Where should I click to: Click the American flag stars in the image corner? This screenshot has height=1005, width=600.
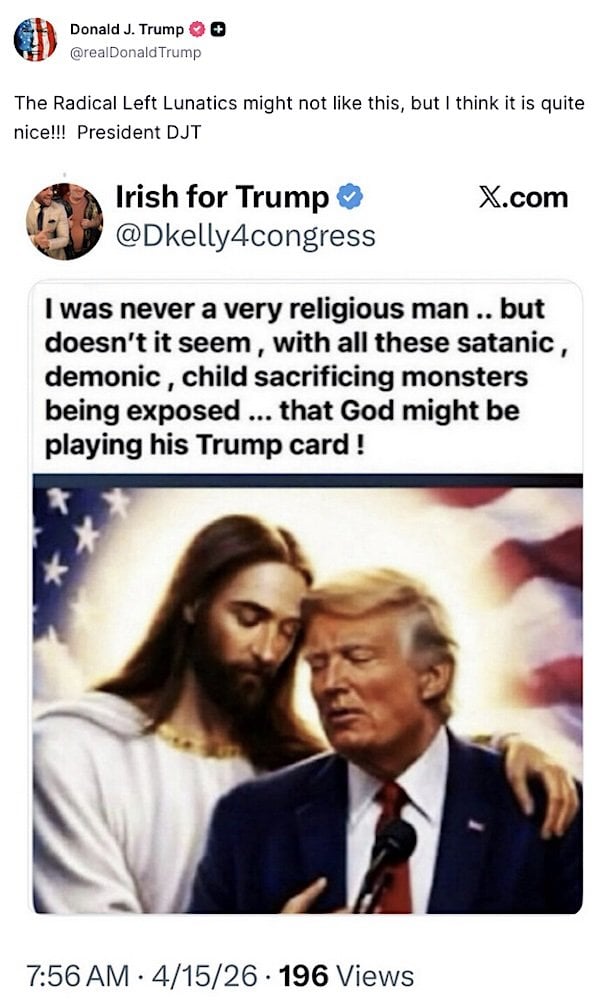click(78, 533)
